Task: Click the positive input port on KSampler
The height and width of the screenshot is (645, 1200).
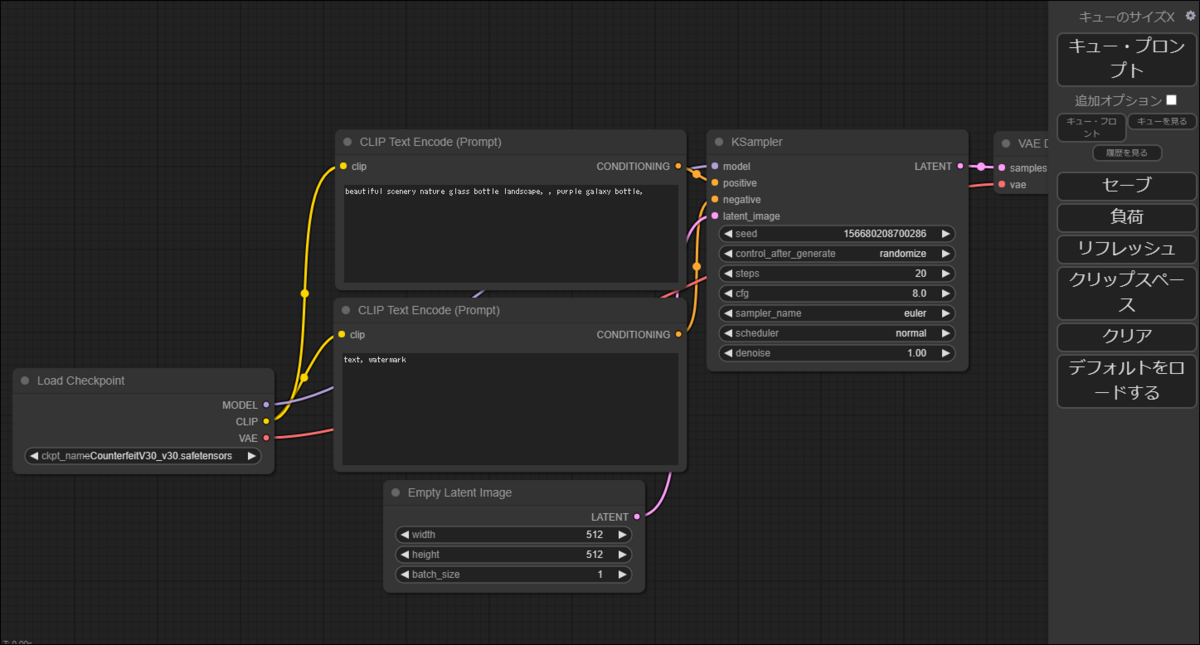Action: click(x=714, y=183)
